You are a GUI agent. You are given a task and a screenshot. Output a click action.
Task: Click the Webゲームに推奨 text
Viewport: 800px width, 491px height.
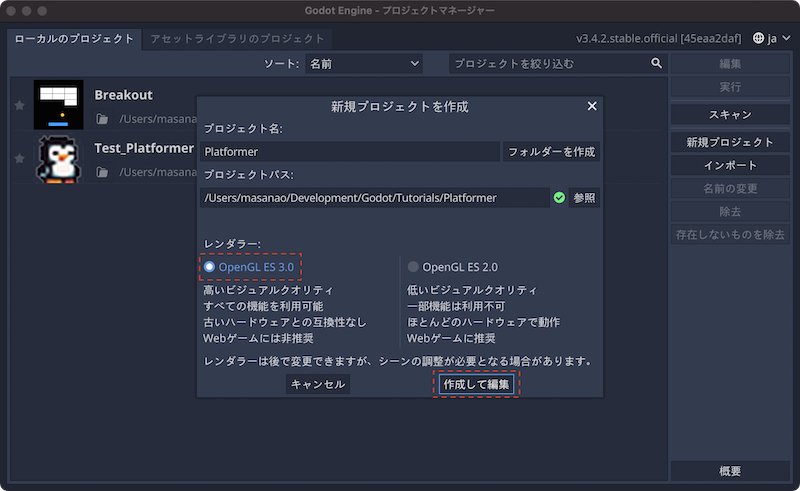(451, 338)
